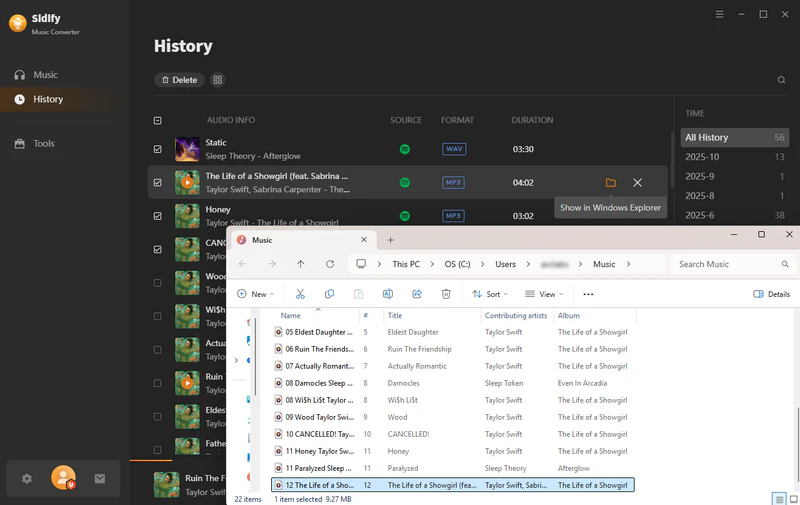Play The Life of a Showgirl thumbnail
This screenshot has width=800, height=505.
click(187, 183)
